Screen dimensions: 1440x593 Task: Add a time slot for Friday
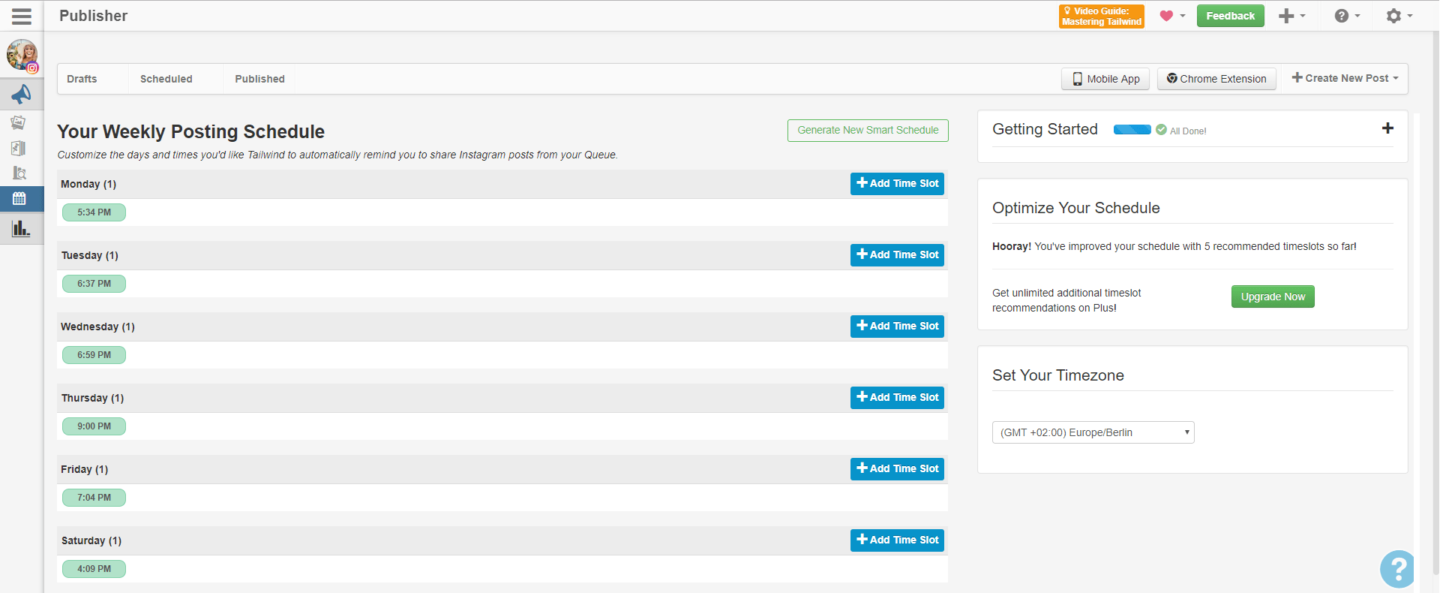pyautogui.click(x=897, y=469)
